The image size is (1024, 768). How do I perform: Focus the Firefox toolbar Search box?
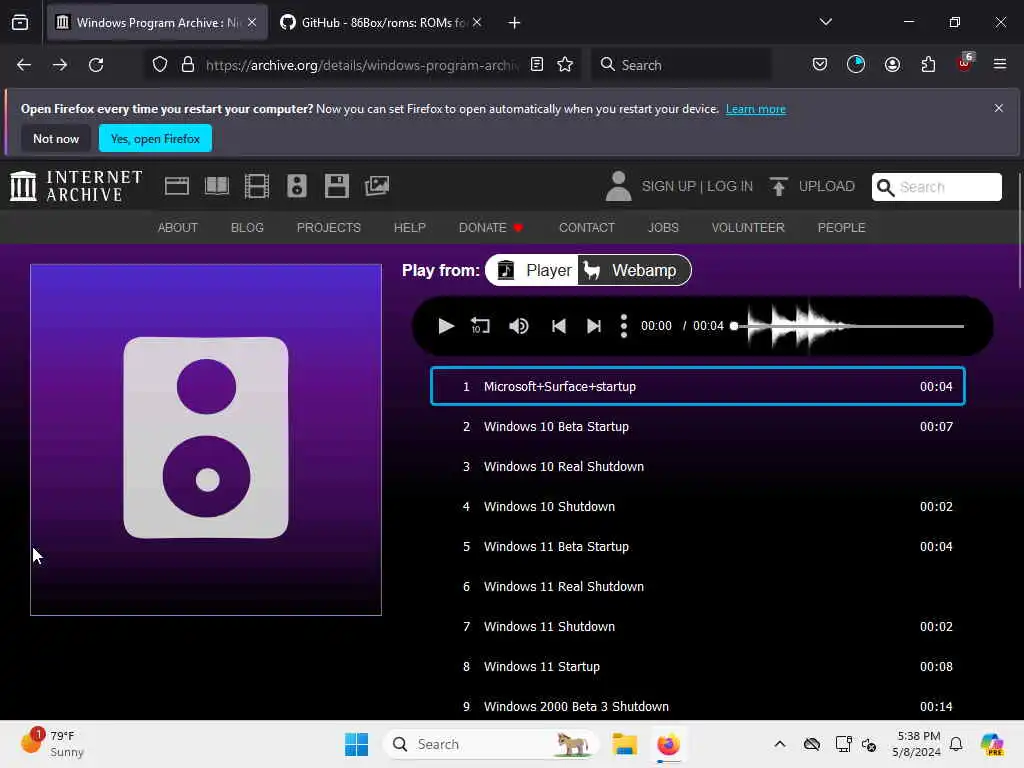(681, 65)
